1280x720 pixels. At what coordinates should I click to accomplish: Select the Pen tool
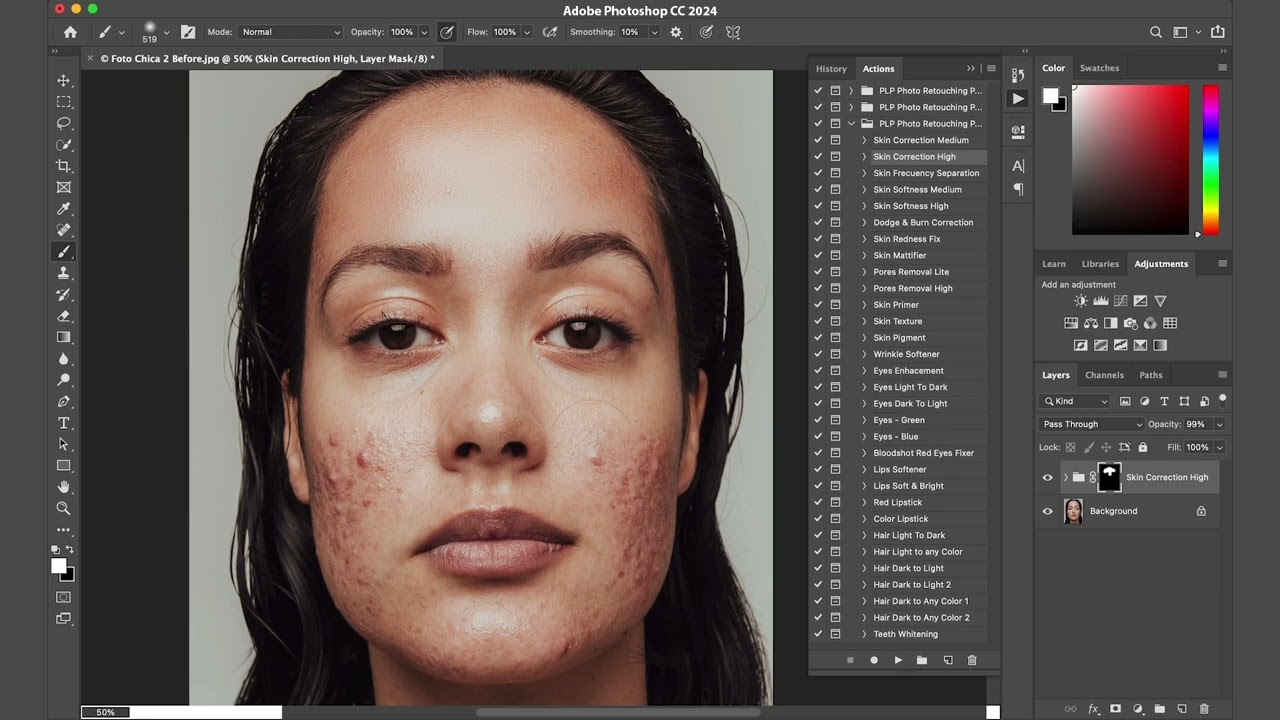pos(64,402)
